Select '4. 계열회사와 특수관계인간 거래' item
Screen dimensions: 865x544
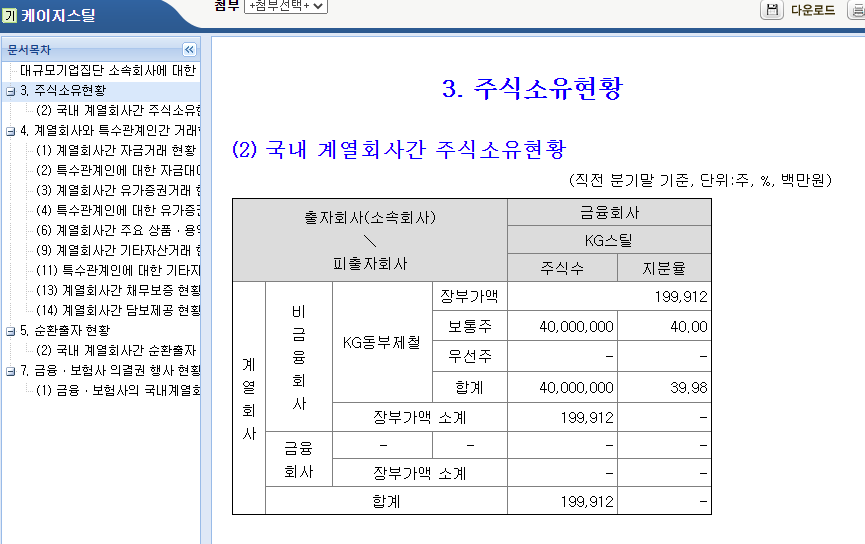pyautogui.click(x=110, y=131)
